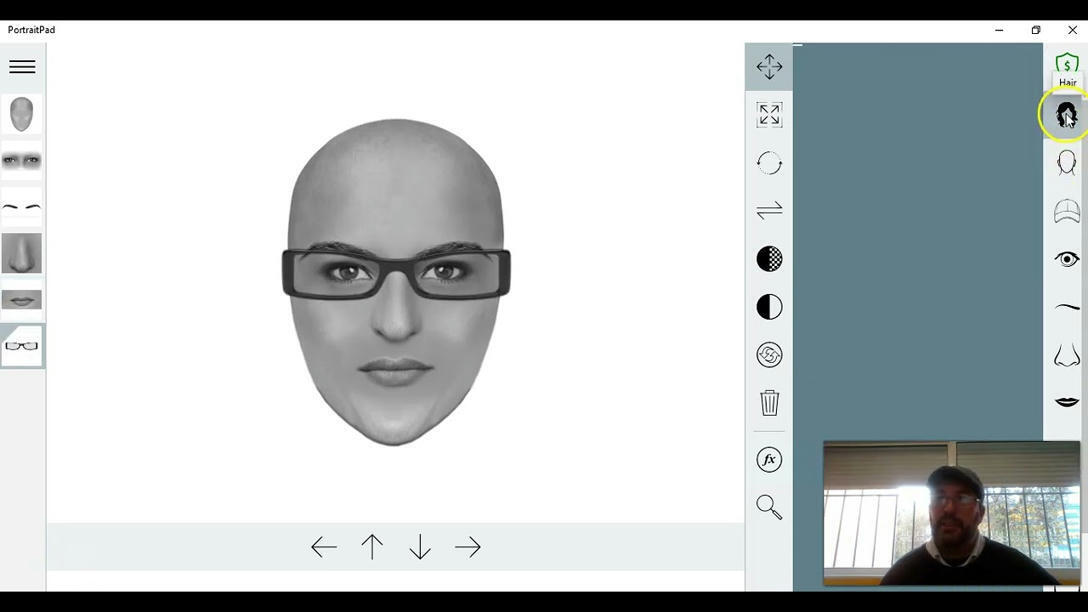Nudge feature left with left arrow
Screen dimensions: 1088x612
pos(324,547)
